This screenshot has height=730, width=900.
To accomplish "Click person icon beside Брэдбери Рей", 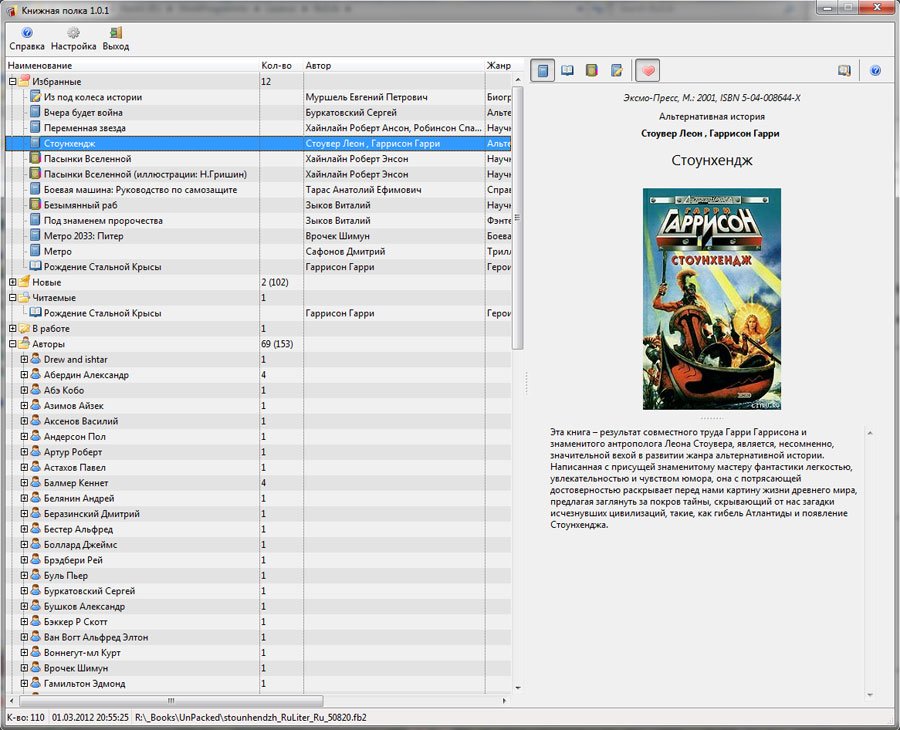I will (36, 560).
